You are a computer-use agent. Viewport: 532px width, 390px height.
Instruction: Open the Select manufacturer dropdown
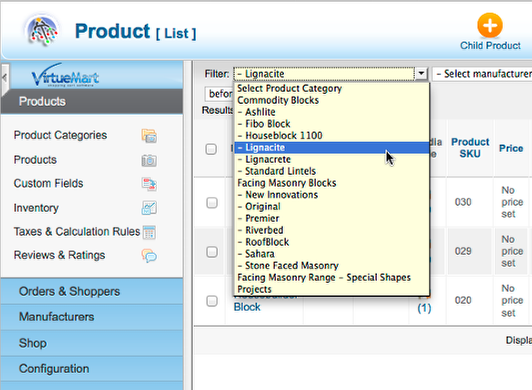coord(482,74)
